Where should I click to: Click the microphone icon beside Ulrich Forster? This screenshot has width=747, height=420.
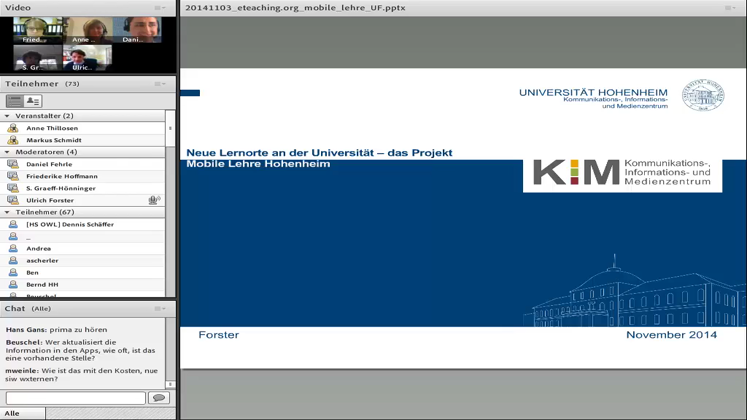[154, 200]
